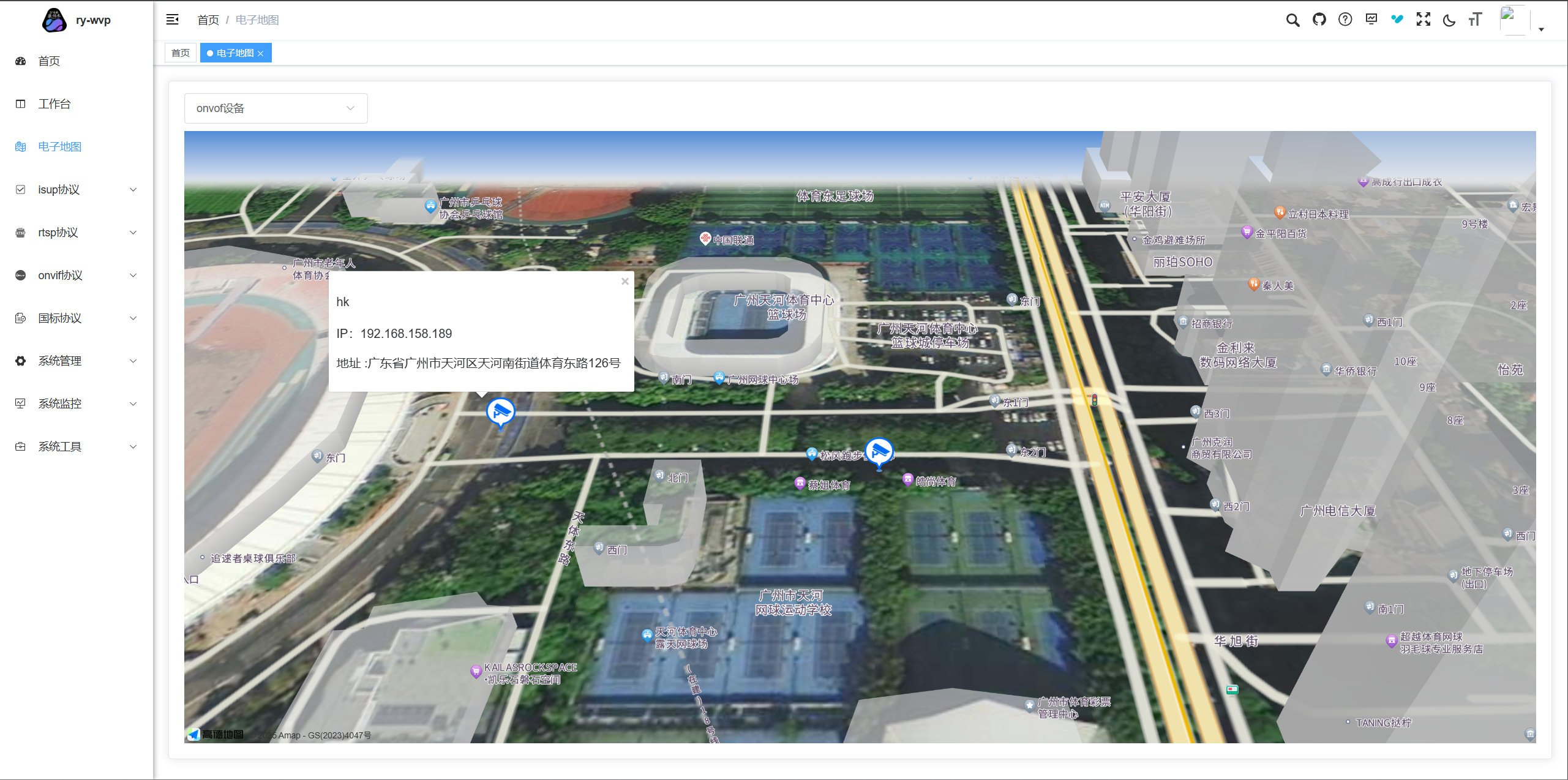Viewport: 1568px width, 780px height.
Task: Click the 蔡姐体育 shop POI icon
Action: [800, 483]
